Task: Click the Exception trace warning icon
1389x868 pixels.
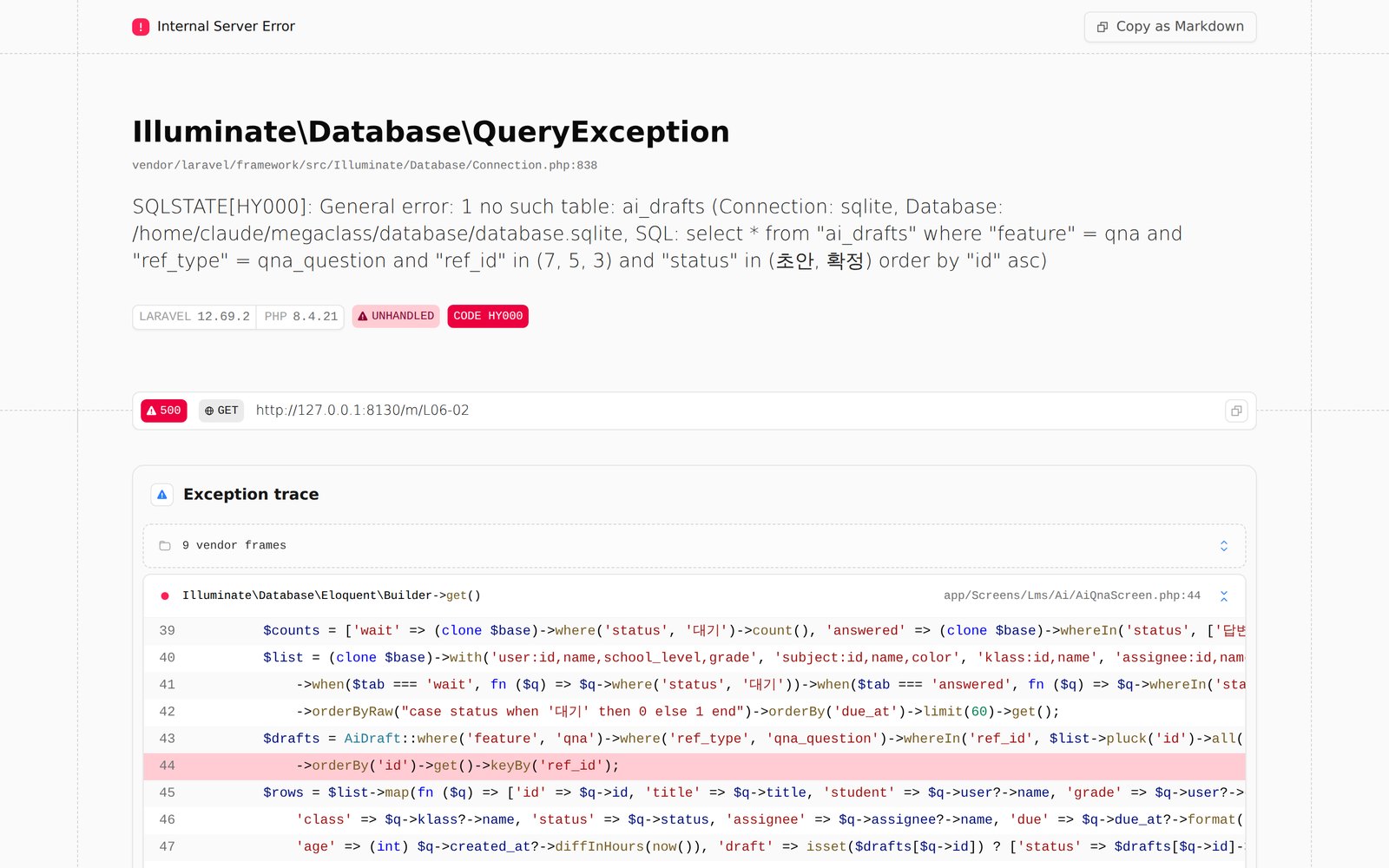Action: (x=161, y=495)
